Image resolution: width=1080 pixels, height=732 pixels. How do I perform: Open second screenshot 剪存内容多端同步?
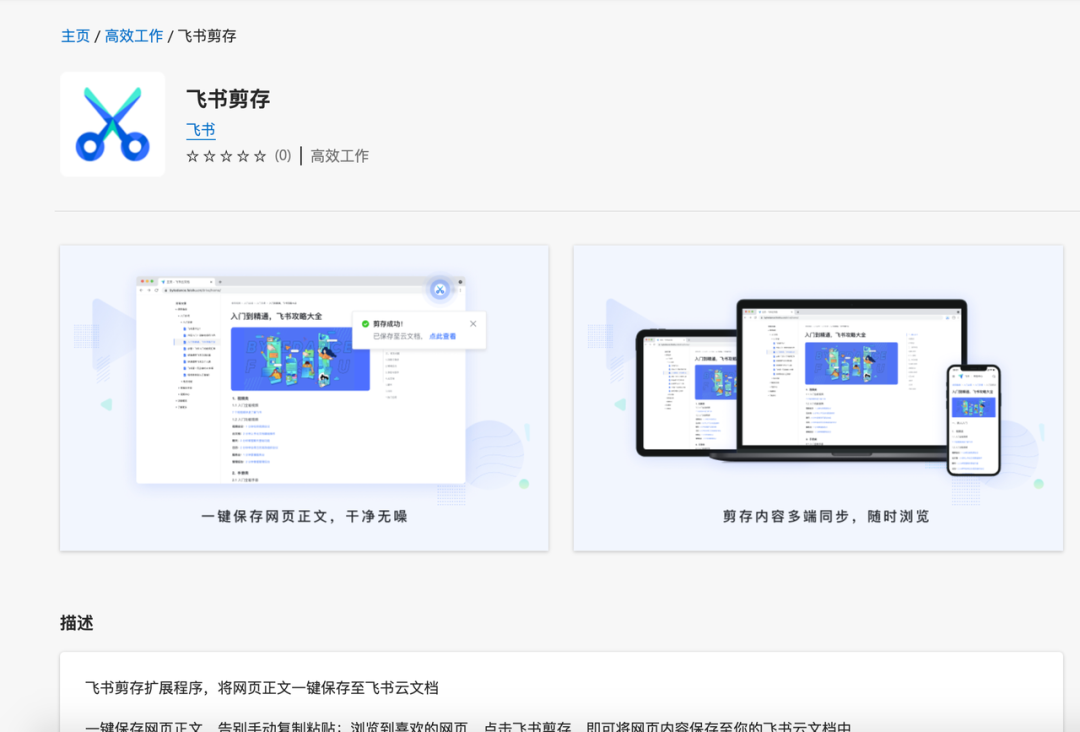(818, 397)
